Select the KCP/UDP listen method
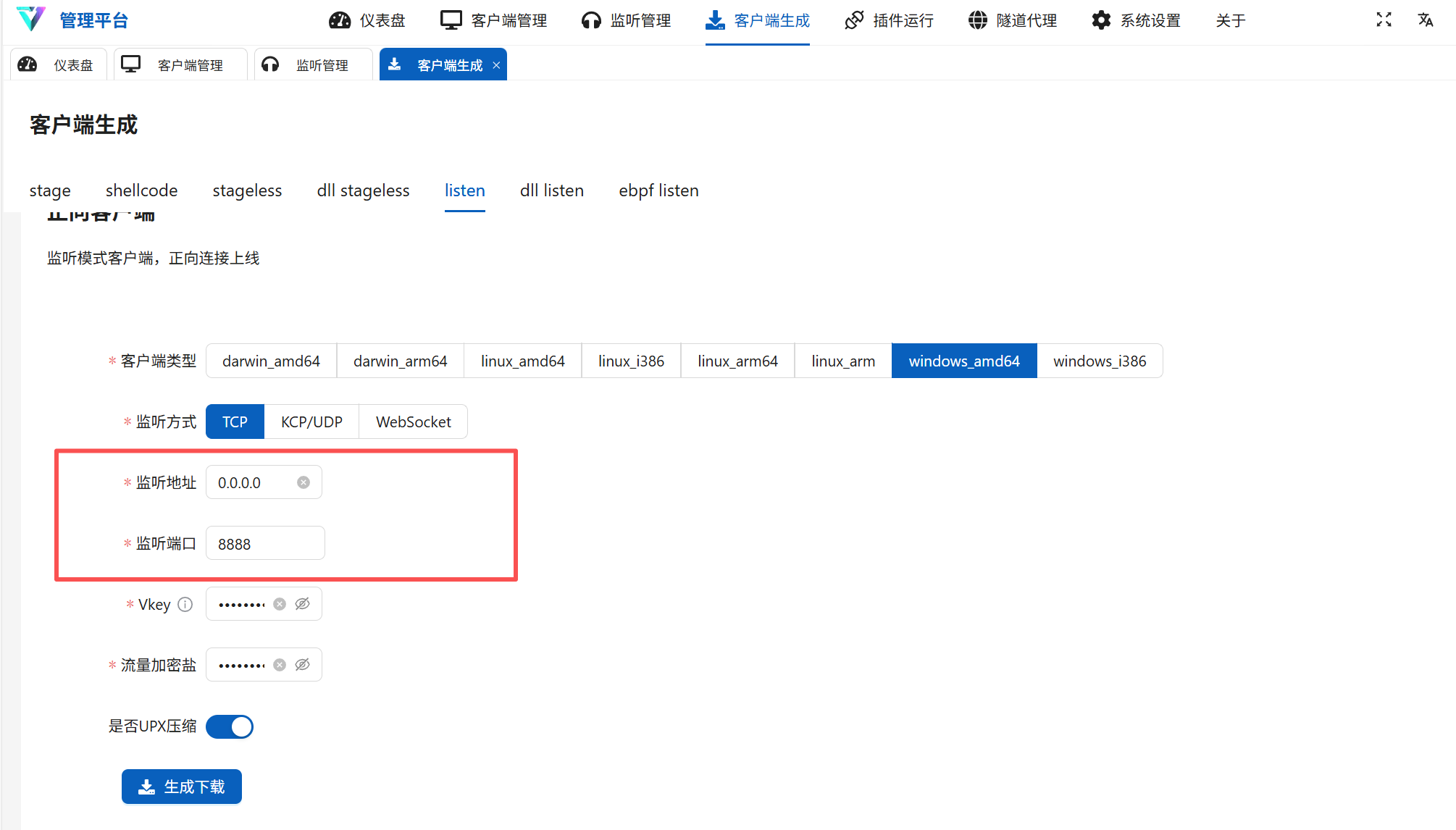Screen dimensions: 1456x830 coord(311,422)
